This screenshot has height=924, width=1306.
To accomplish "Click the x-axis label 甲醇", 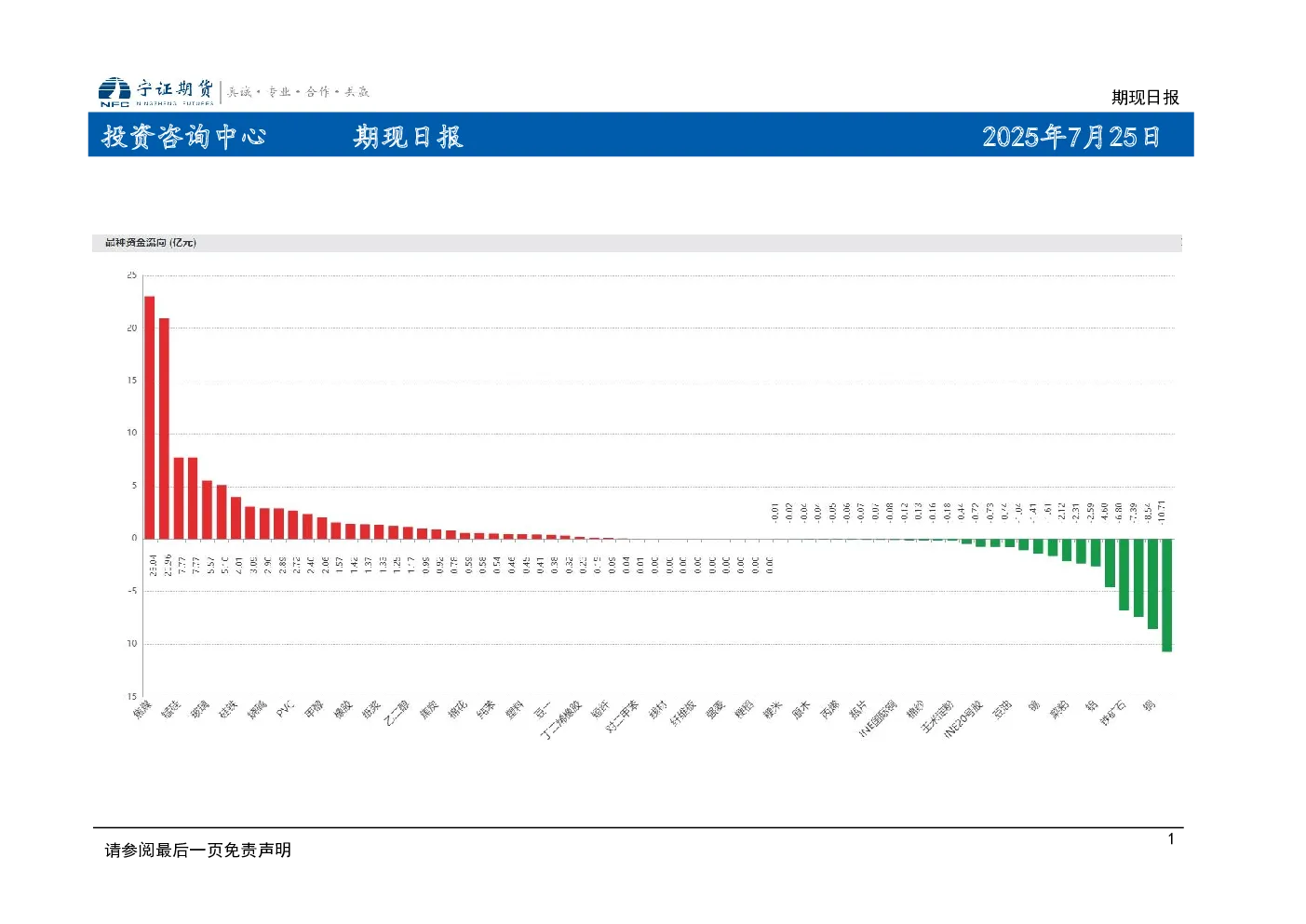I will point(314,710).
